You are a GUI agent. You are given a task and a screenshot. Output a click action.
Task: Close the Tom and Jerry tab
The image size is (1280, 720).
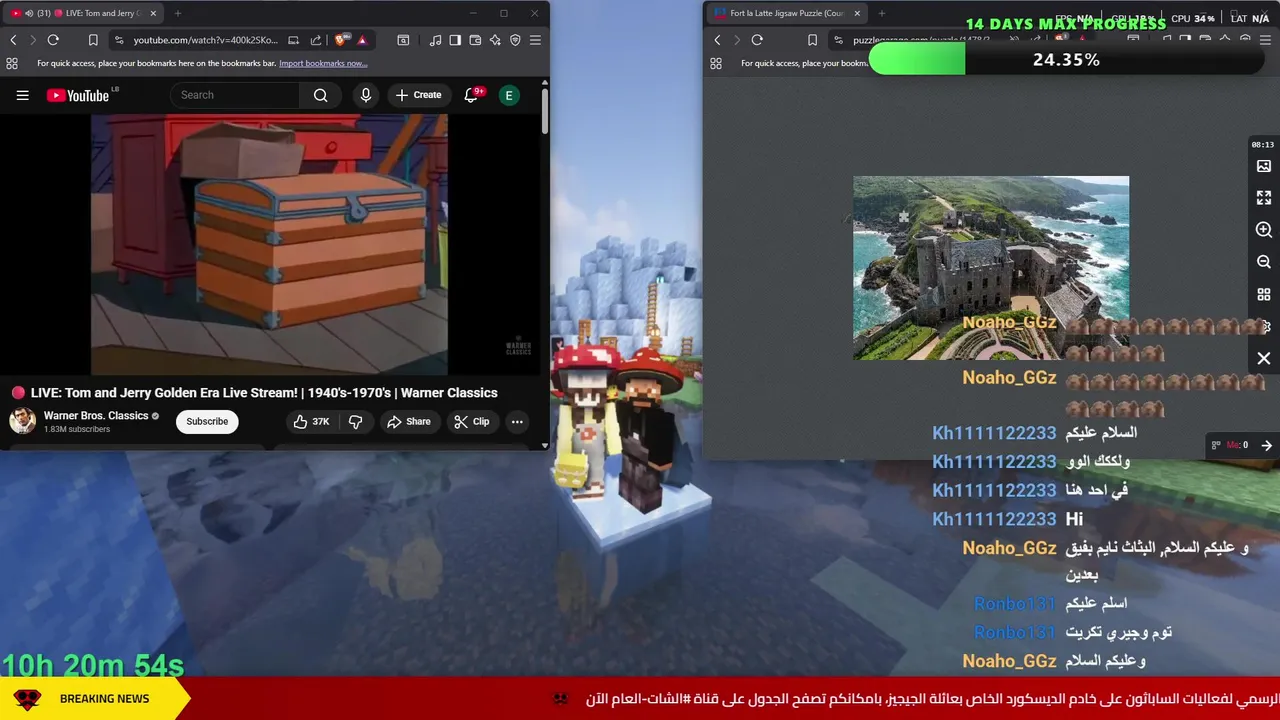[153, 13]
